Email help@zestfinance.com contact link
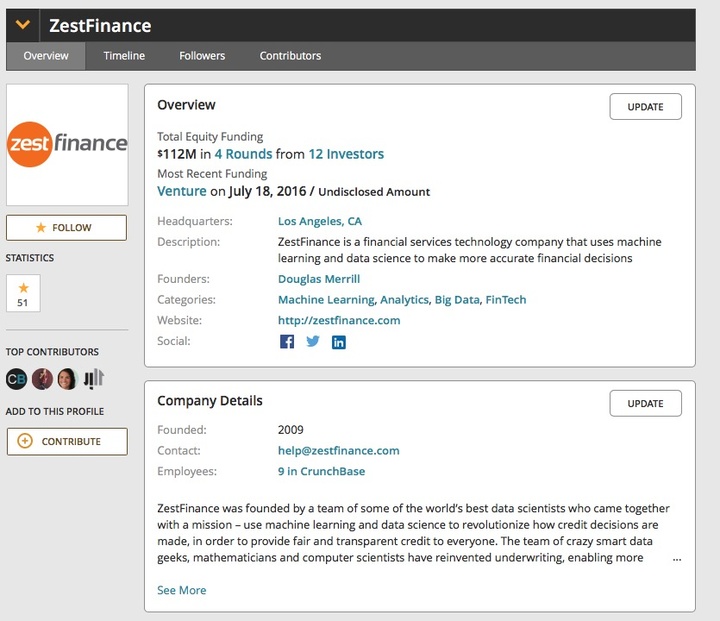The height and width of the screenshot is (621, 720). [338, 451]
